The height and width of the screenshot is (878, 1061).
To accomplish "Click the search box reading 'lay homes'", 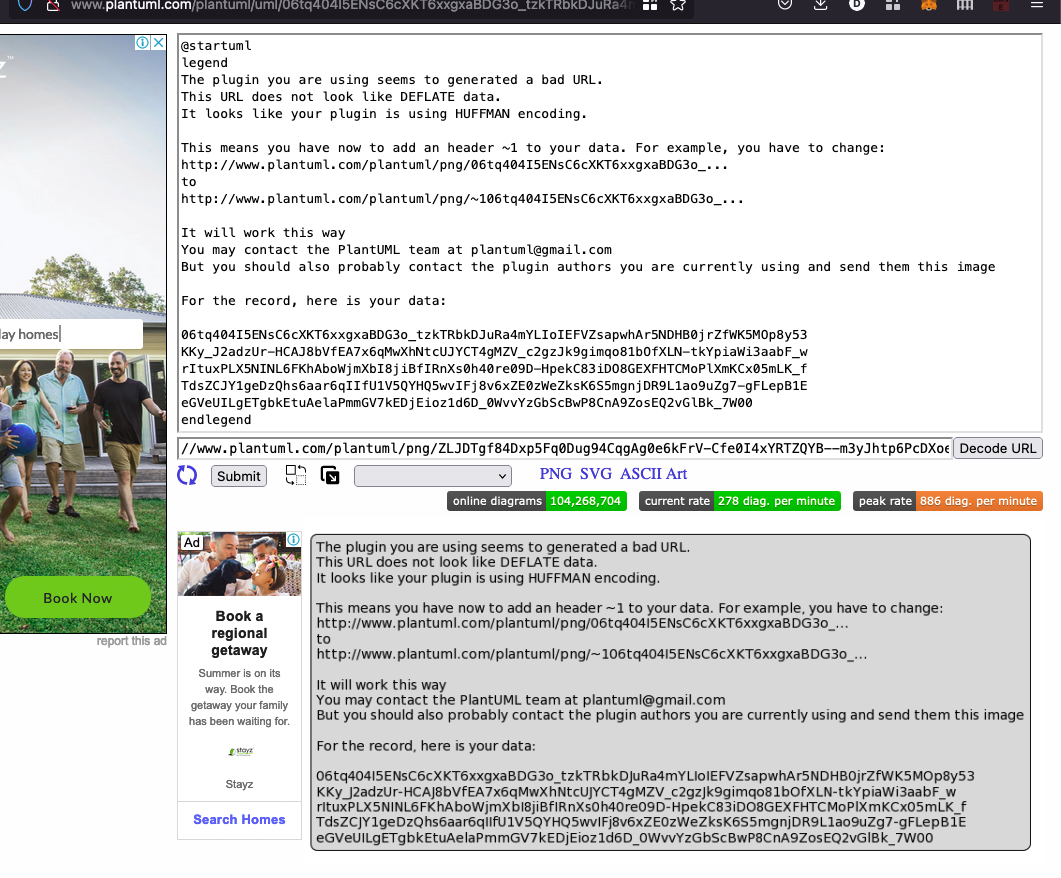I will coord(71,334).
